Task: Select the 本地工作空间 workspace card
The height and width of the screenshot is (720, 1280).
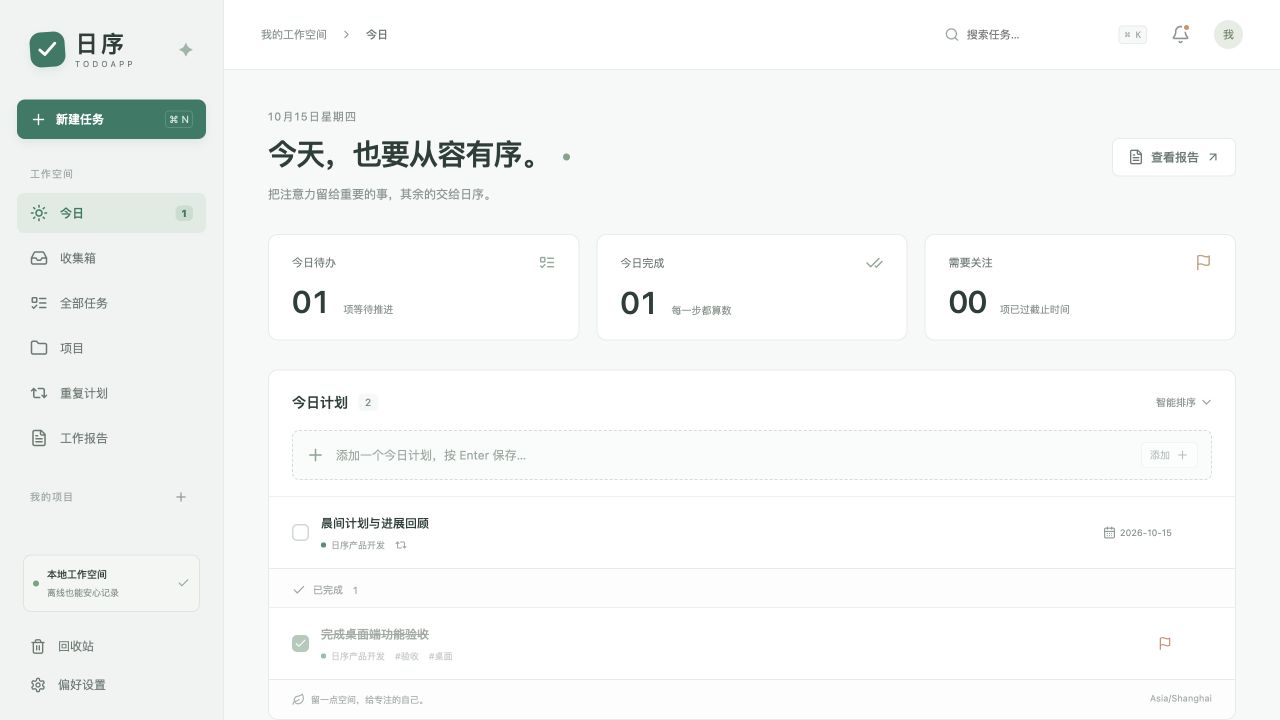Action: [x=111, y=583]
